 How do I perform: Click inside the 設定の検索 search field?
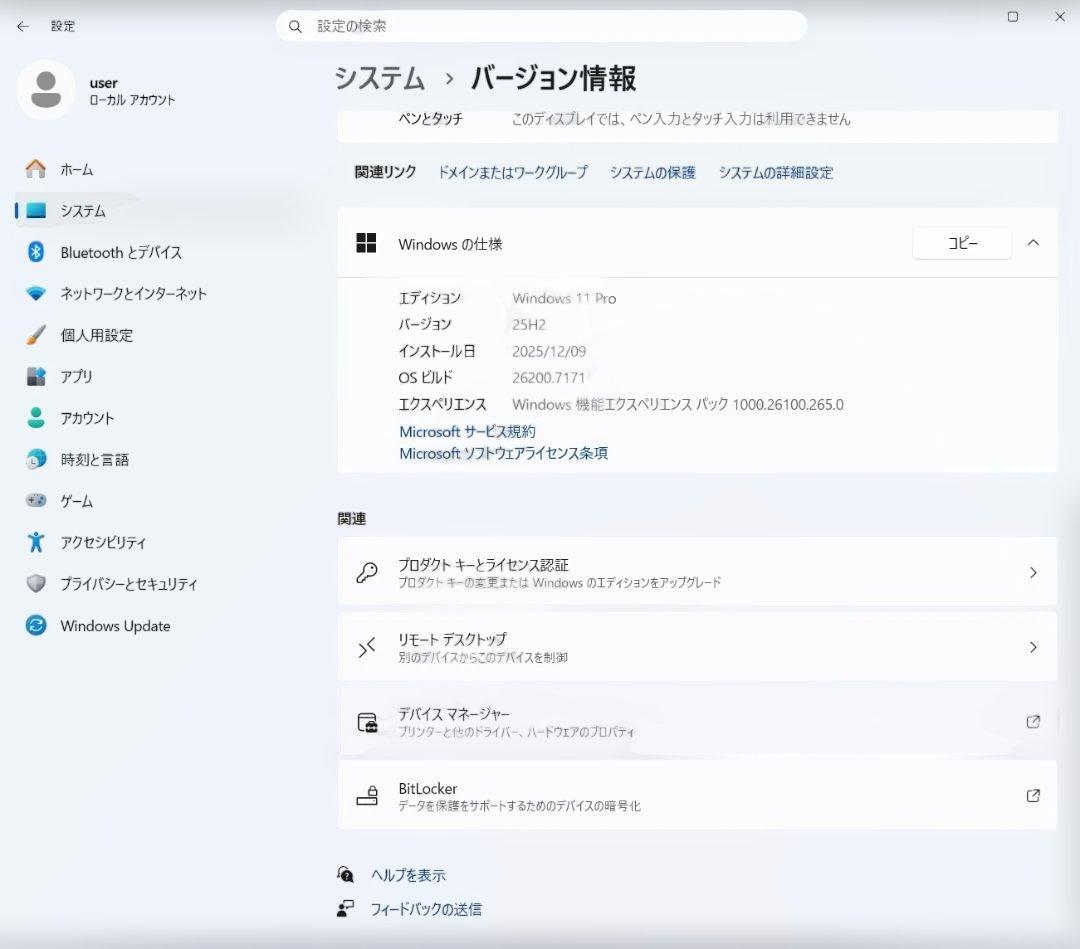tap(540, 26)
